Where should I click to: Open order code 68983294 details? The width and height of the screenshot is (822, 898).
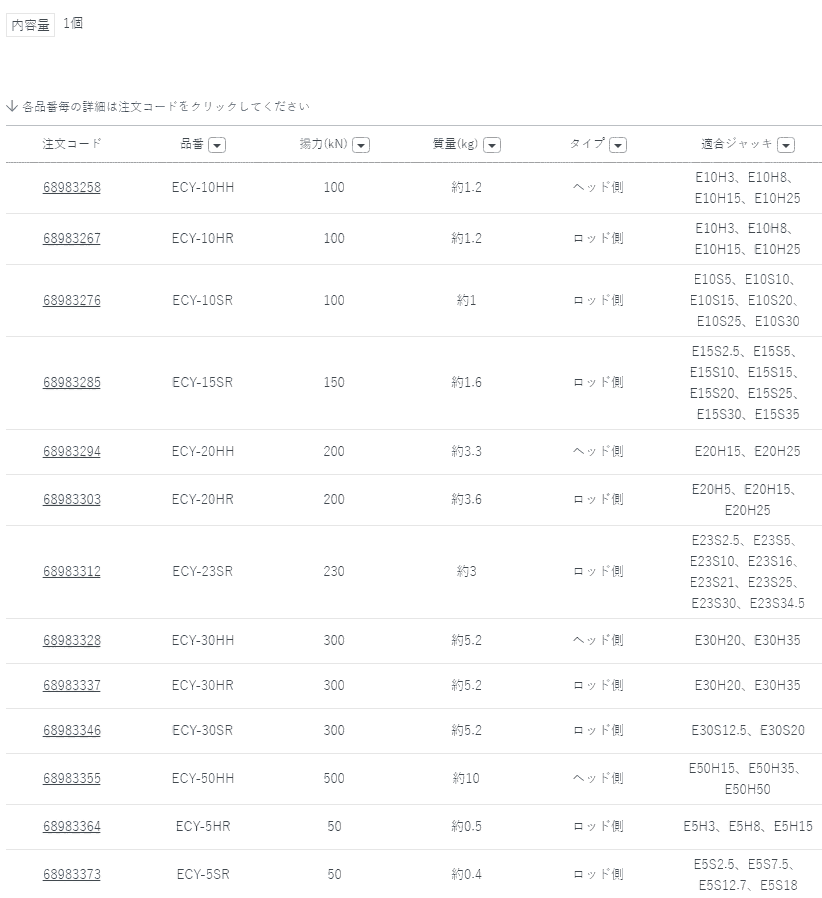(72, 452)
